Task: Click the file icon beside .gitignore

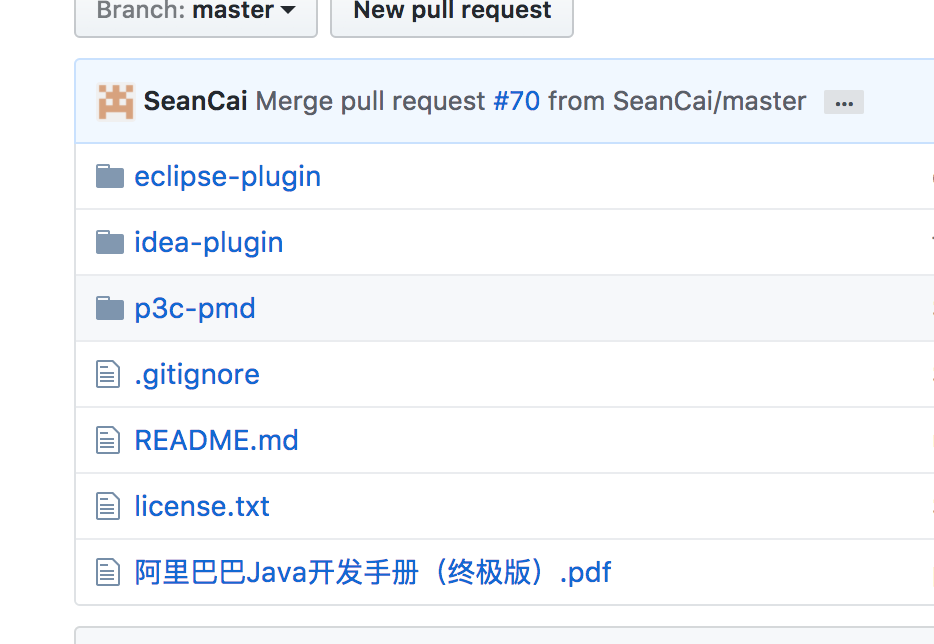Action: click(108, 375)
